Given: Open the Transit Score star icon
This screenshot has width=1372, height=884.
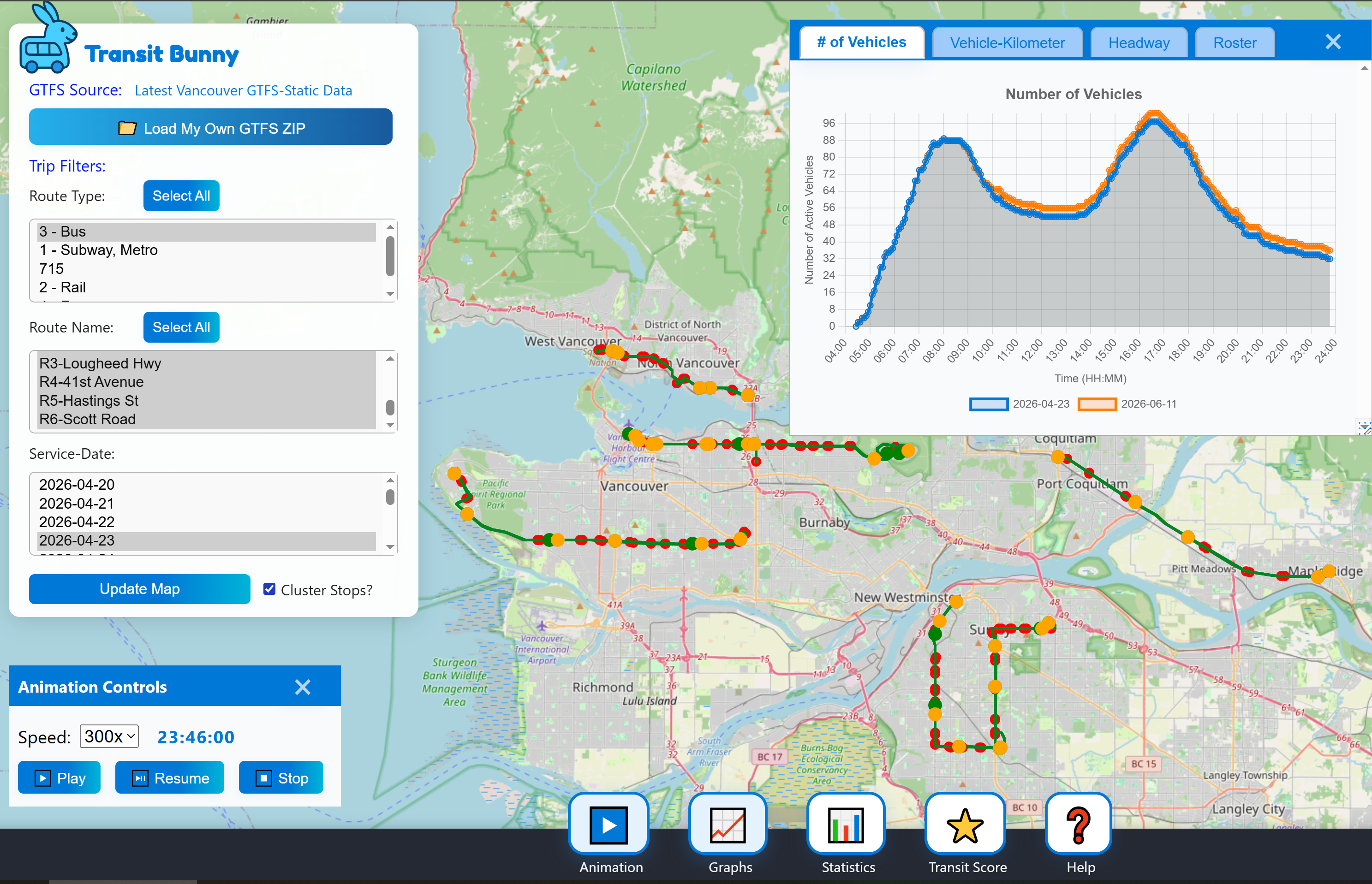Looking at the screenshot, I should pyautogui.click(x=965, y=825).
